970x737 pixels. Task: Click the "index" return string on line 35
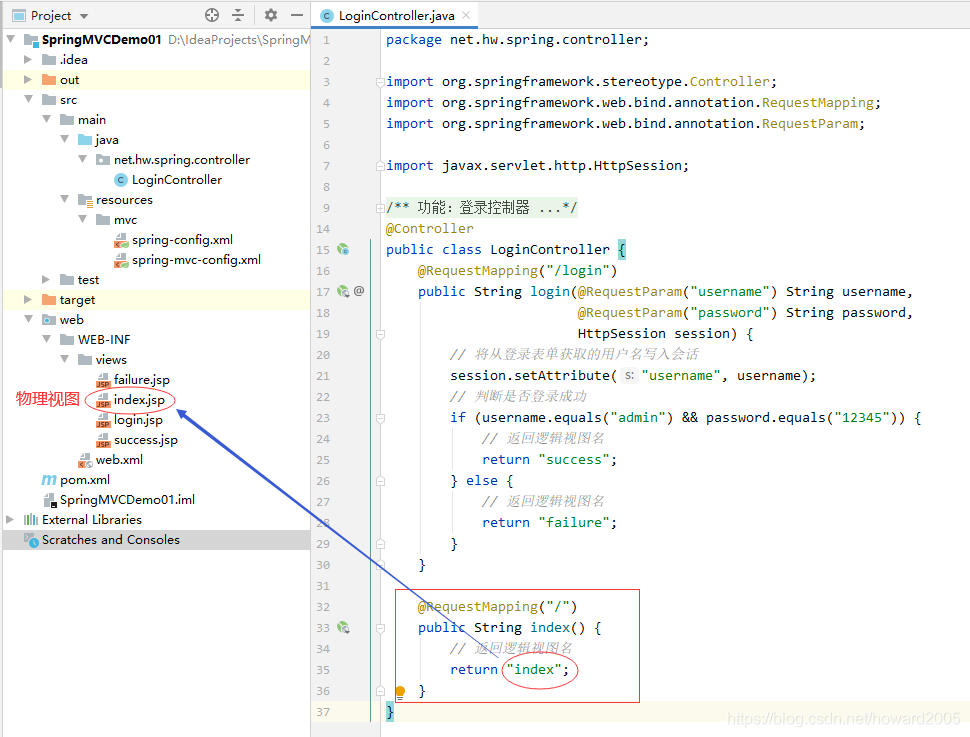tap(534, 670)
